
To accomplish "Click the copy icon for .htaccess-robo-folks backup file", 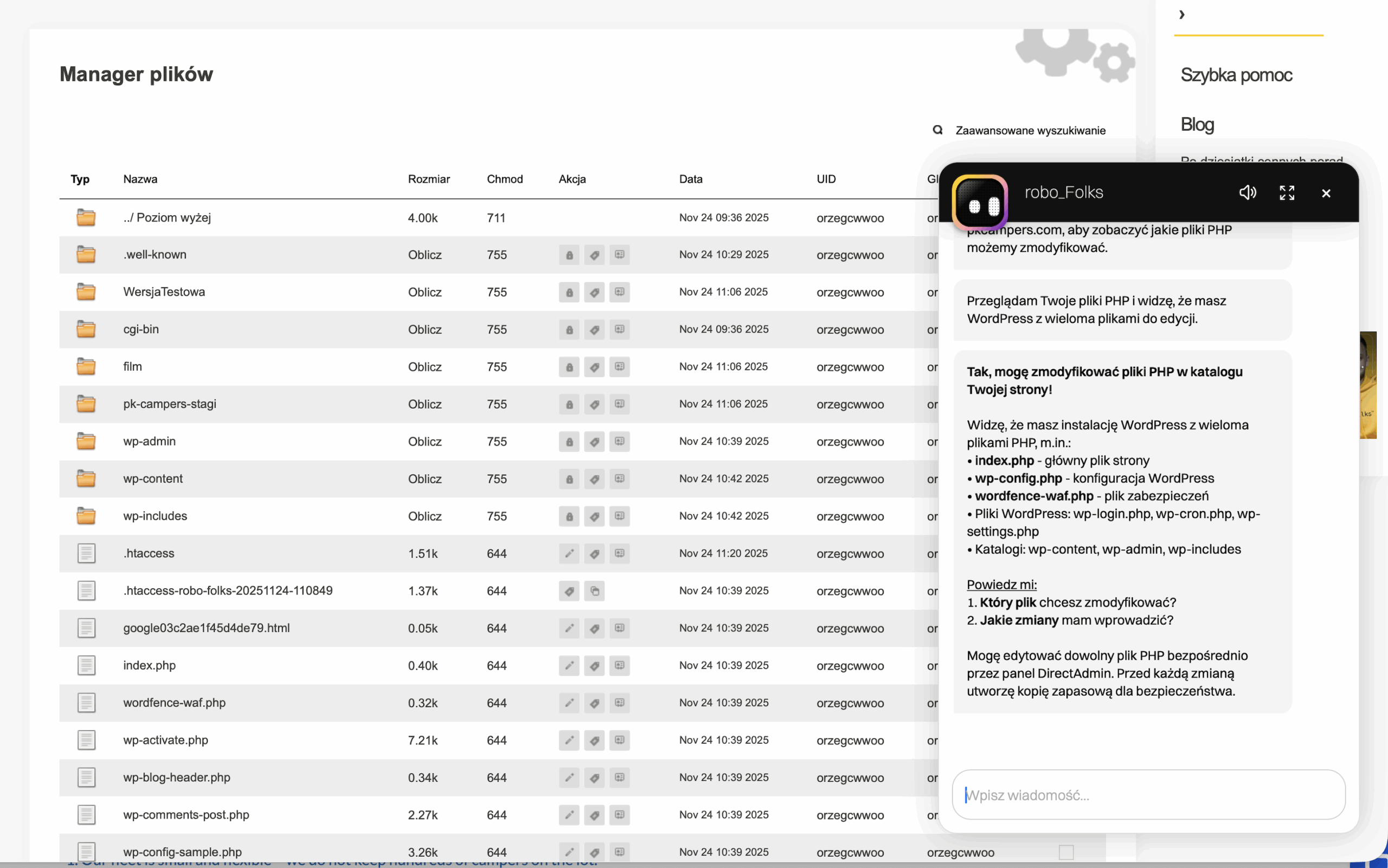I will 594,591.
